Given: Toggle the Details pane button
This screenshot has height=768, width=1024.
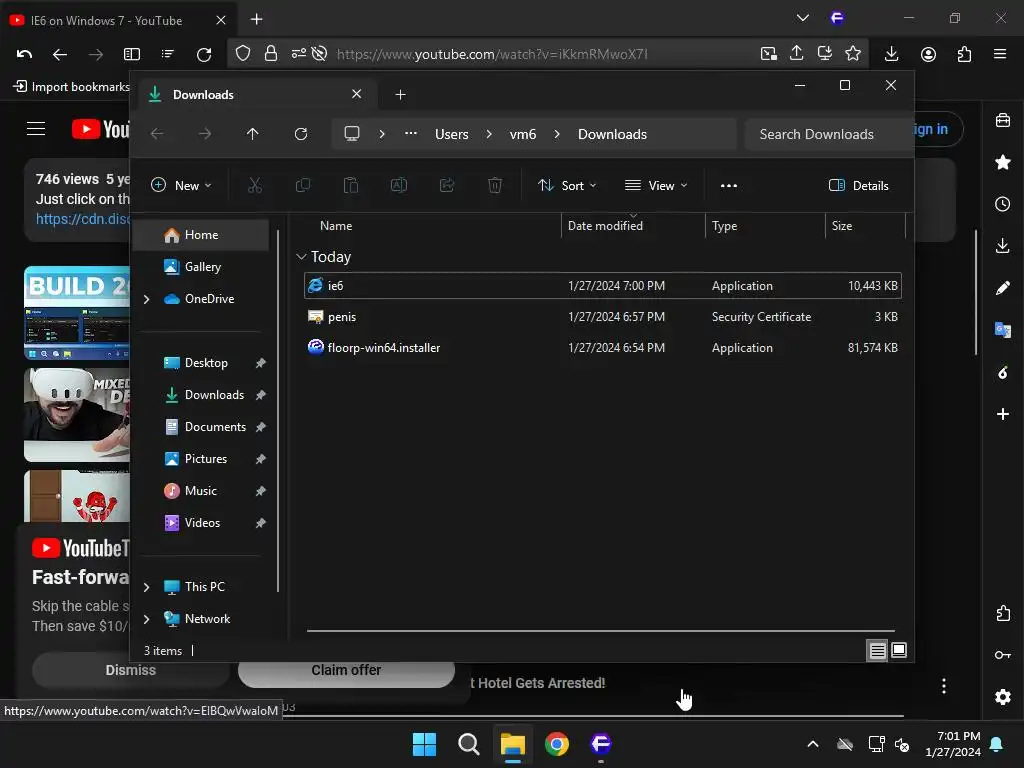Looking at the screenshot, I should [x=858, y=185].
